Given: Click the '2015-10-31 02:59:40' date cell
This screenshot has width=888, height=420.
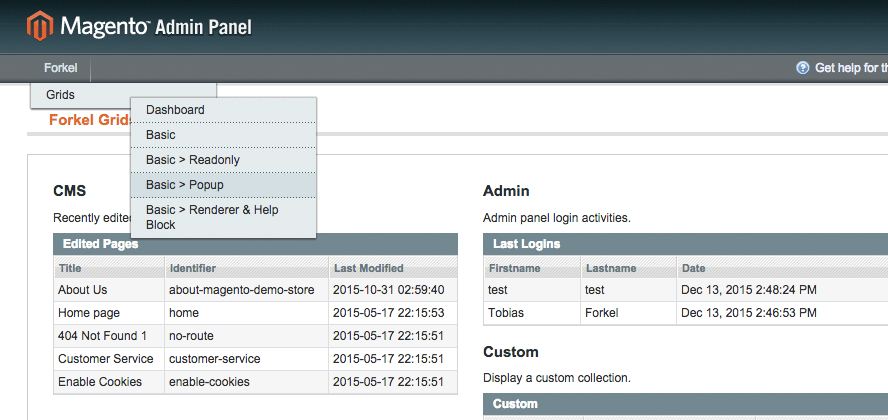Looking at the screenshot, I should (x=393, y=290).
